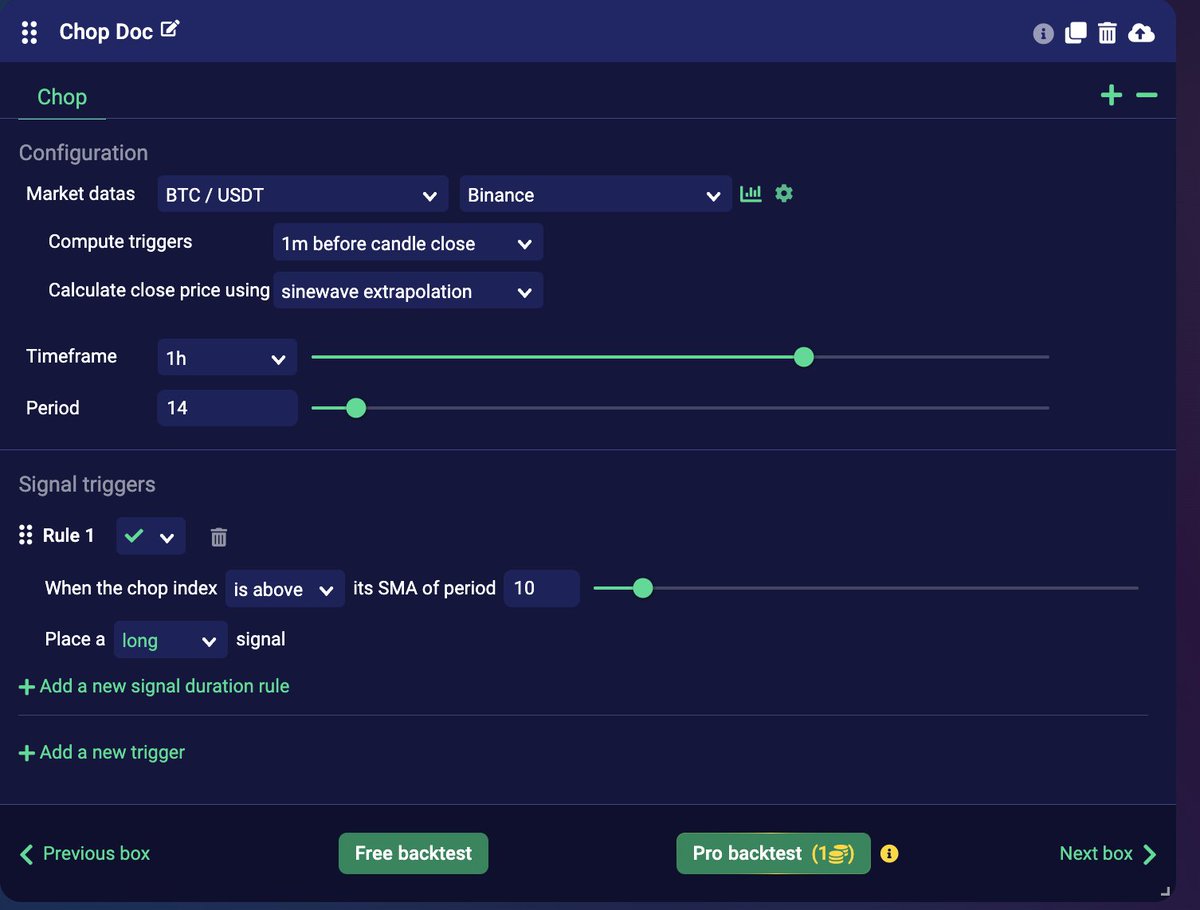Click the 'its SMA of period' text
The width and height of the screenshot is (1200, 910).
(424, 588)
